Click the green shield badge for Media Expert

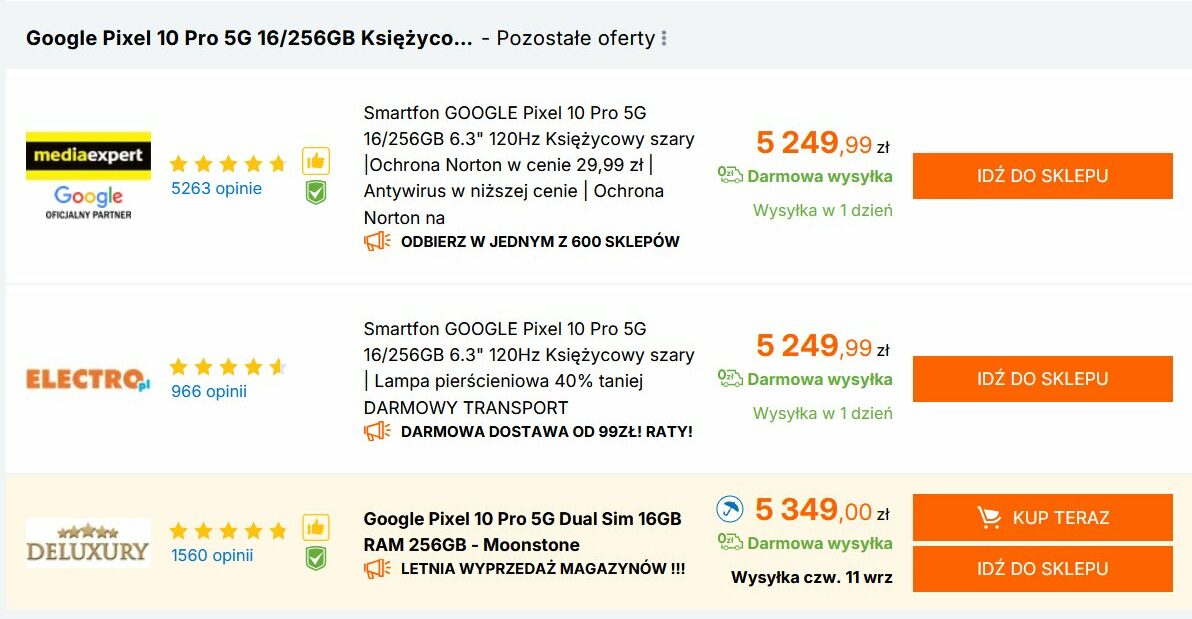coord(316,192)
